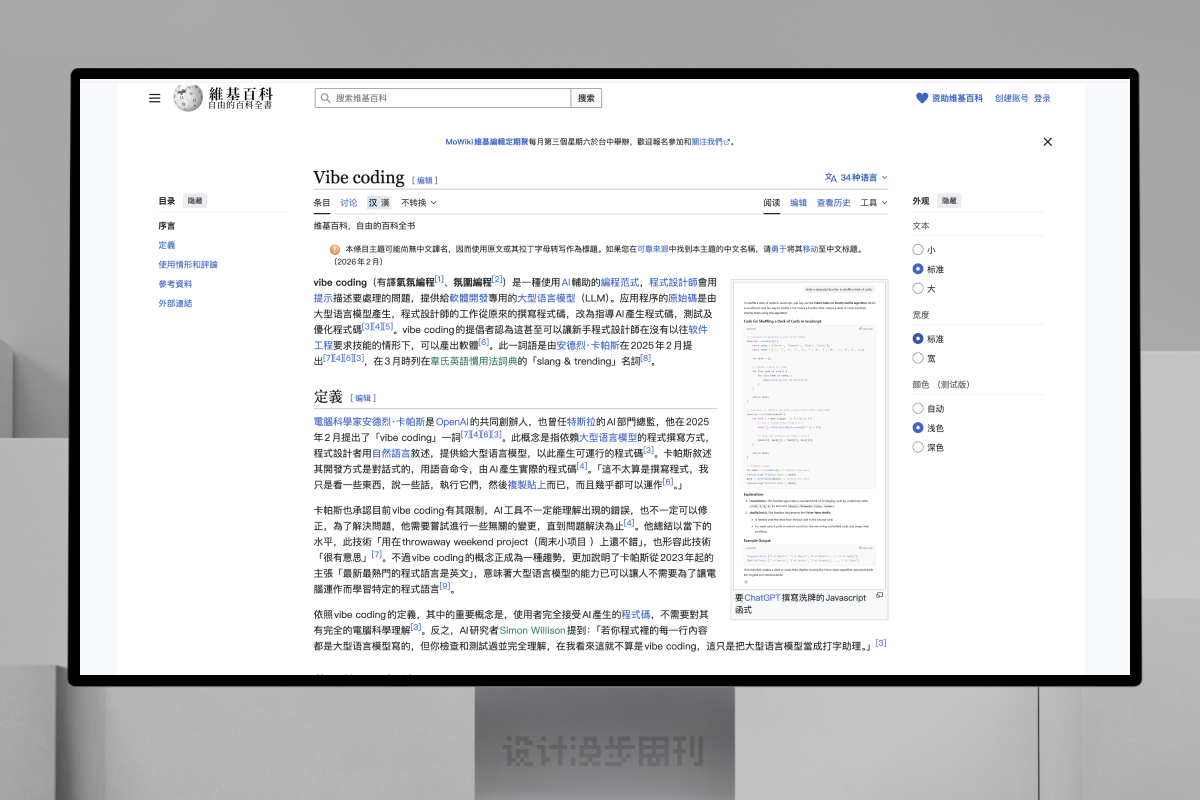The height and width of the screenshot is (800, 1200).
Task: Dismiss the MoWiki banner with X
Action: point(1047,142)
